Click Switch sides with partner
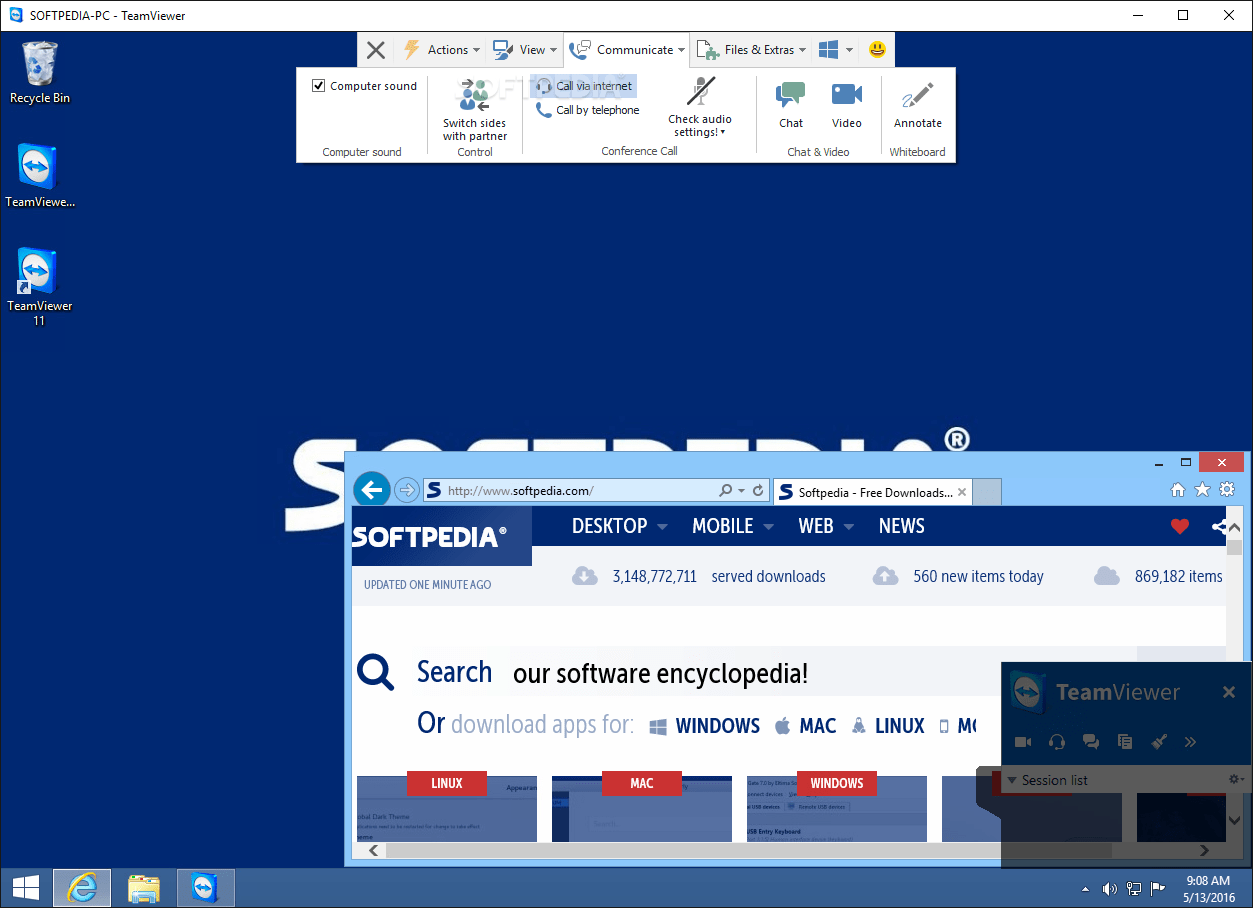 point(475,110)
